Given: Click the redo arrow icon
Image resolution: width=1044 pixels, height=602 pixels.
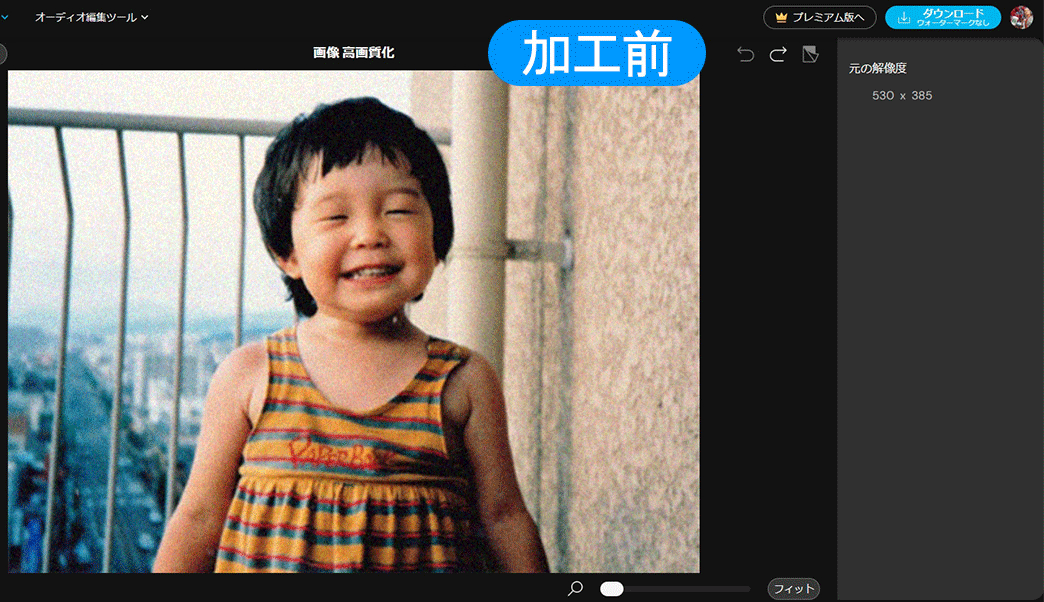Looking at the screenshot, I should [777, 54].
